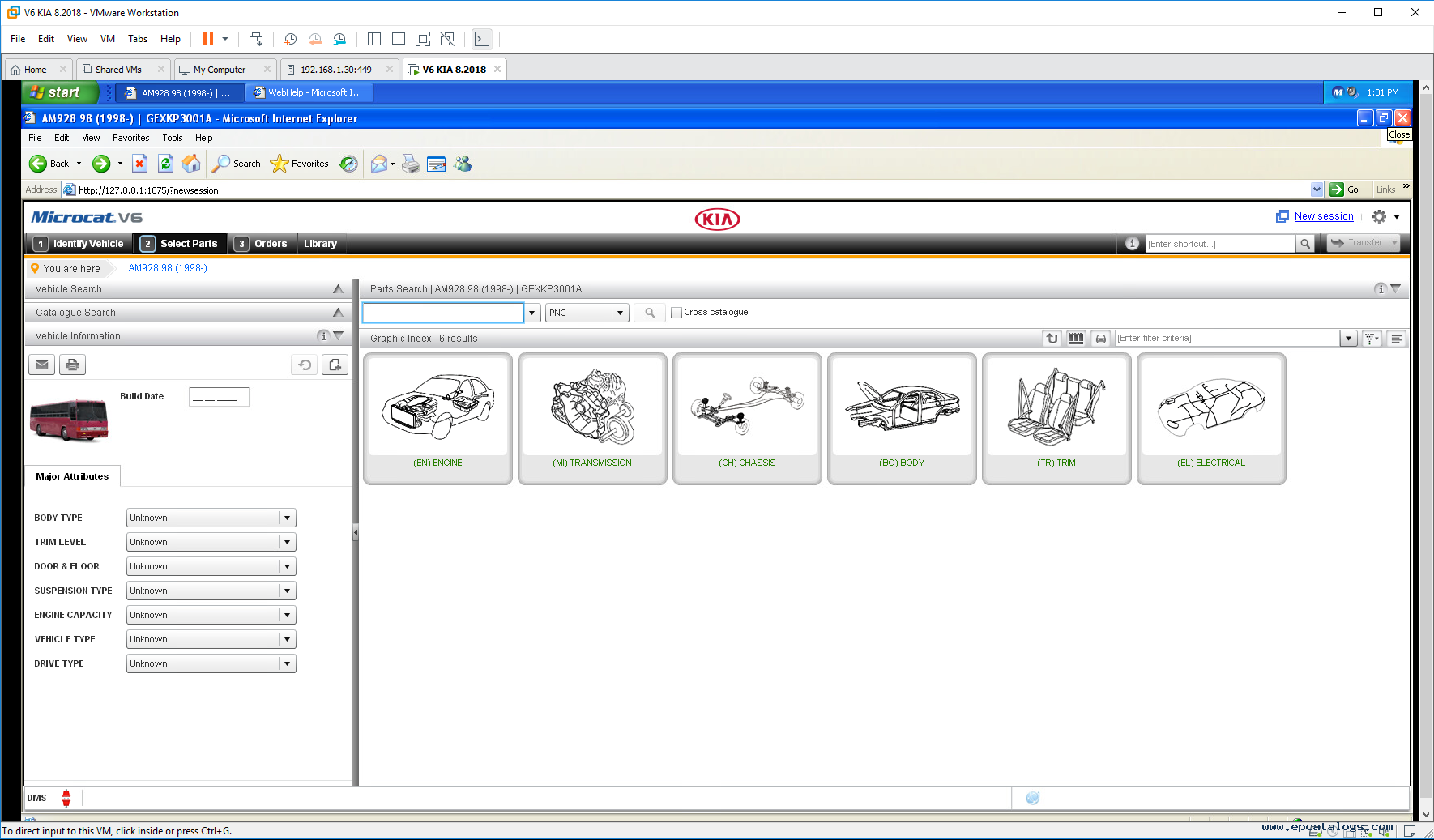Click the Vehicle Information info icon
The height and width of the screenshot is (840, 1434).
pyautogui.click(x=323, y=335)
